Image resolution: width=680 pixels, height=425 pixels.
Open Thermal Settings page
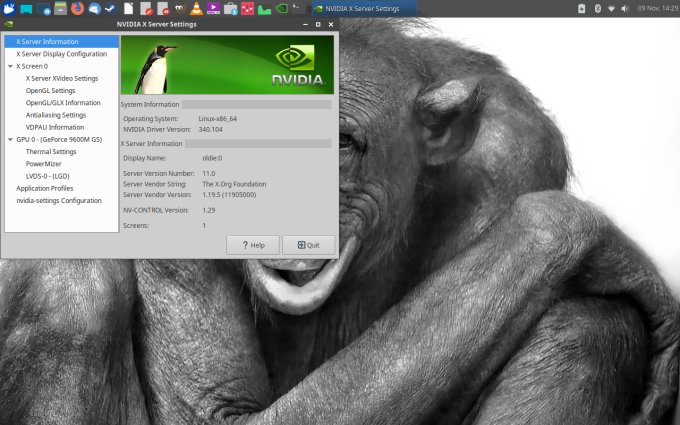51,152
